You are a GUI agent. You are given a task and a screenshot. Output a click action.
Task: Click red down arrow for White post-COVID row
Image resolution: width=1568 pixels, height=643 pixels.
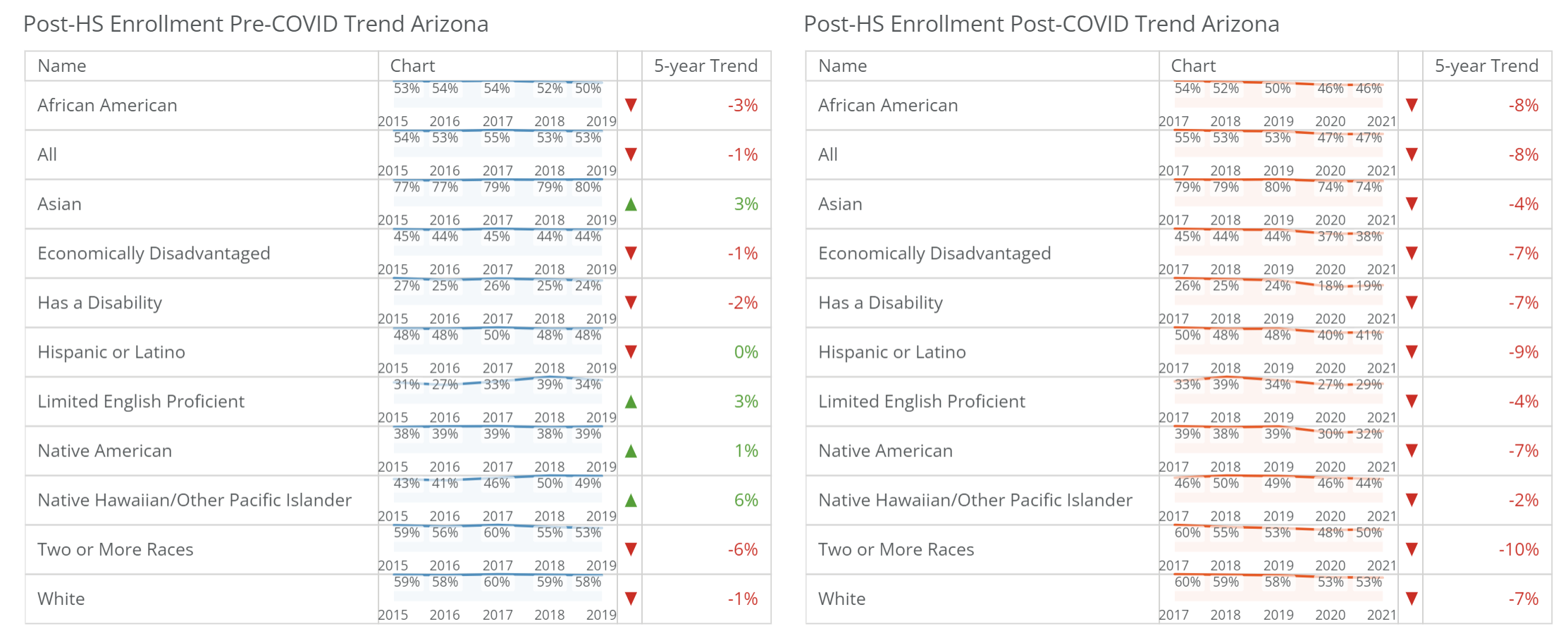pyautogui.click(x=1411, y=599)
